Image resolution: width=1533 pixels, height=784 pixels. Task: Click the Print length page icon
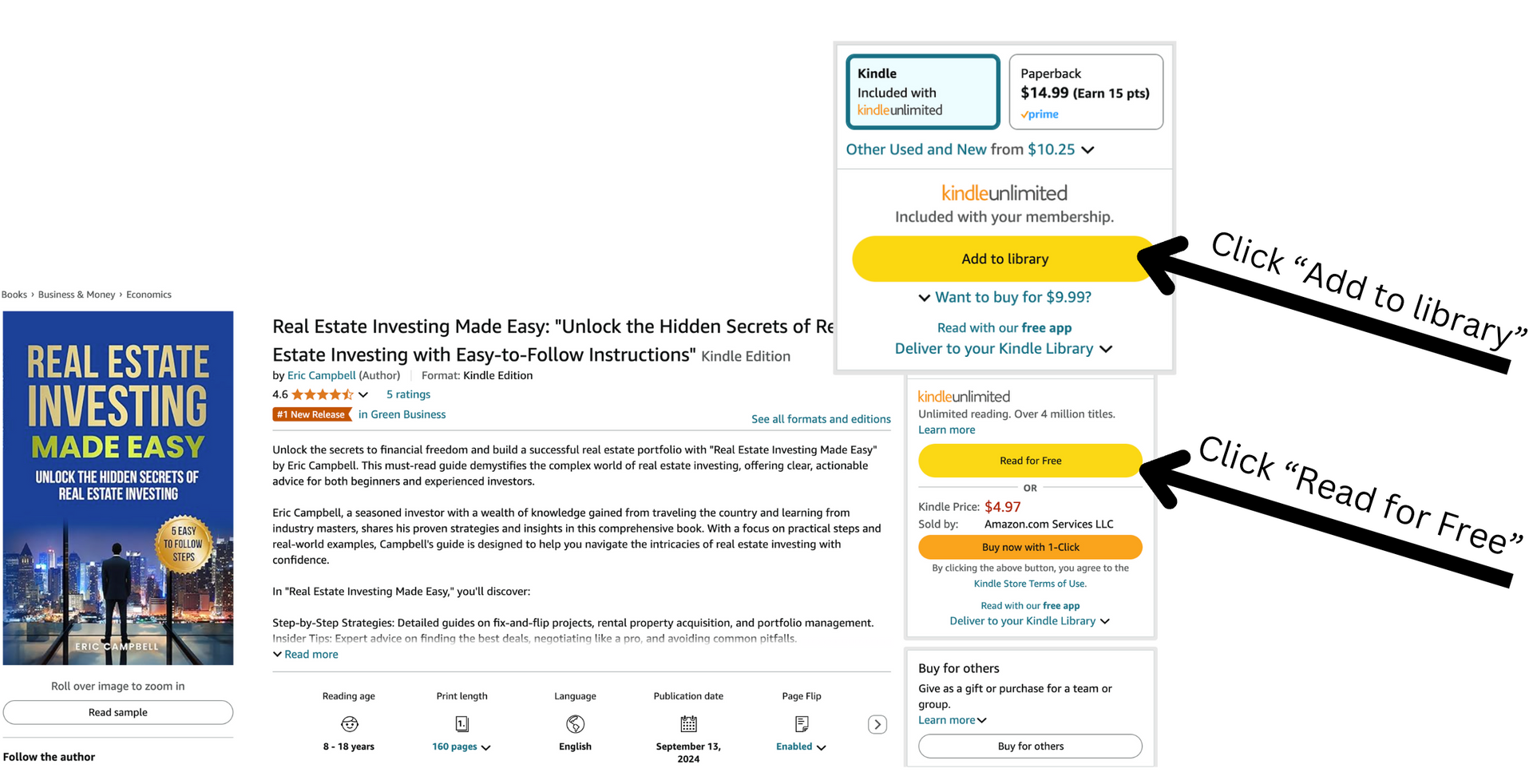click(x=461, y=724)
